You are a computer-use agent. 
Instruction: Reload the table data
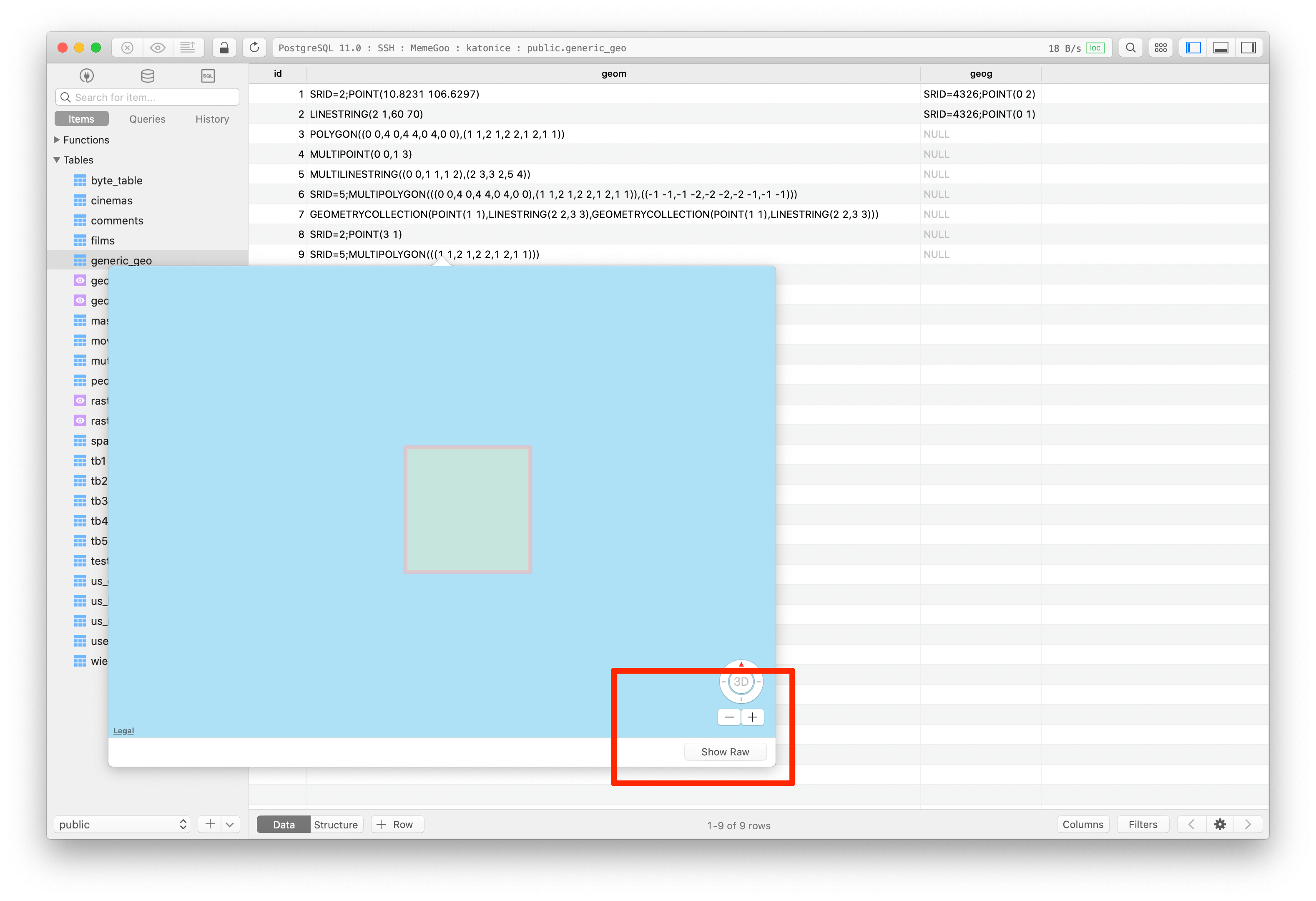coord(254,48)
